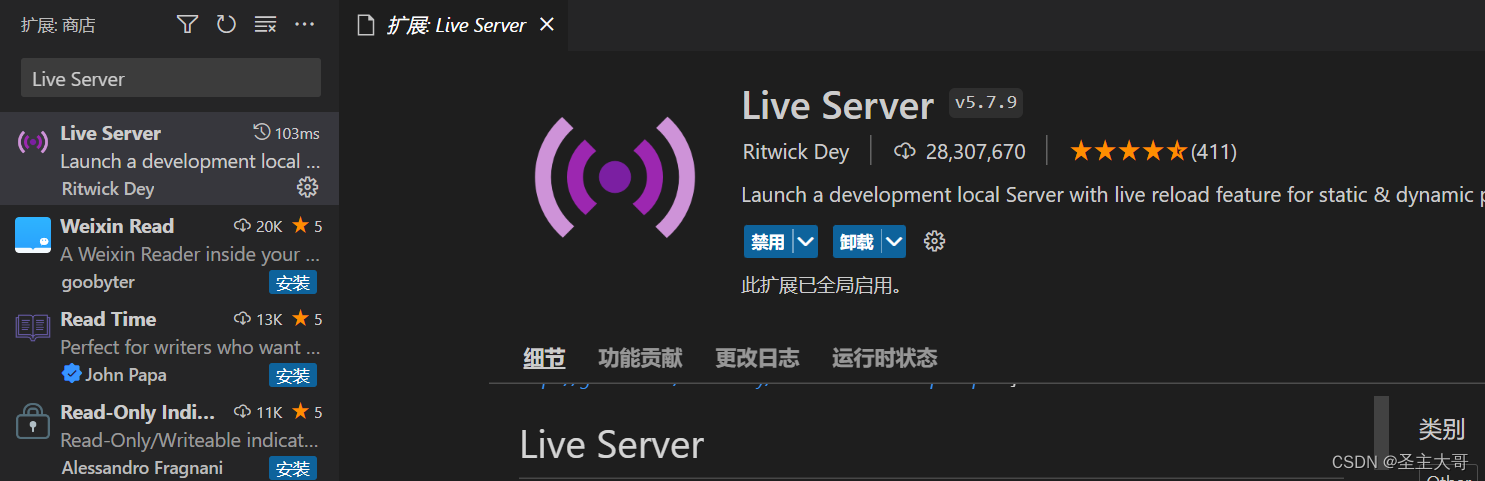The height and width of the screenshot is (481, 1485).
Task: Click the Read Time book icon
Action: (x=33, y=327)
